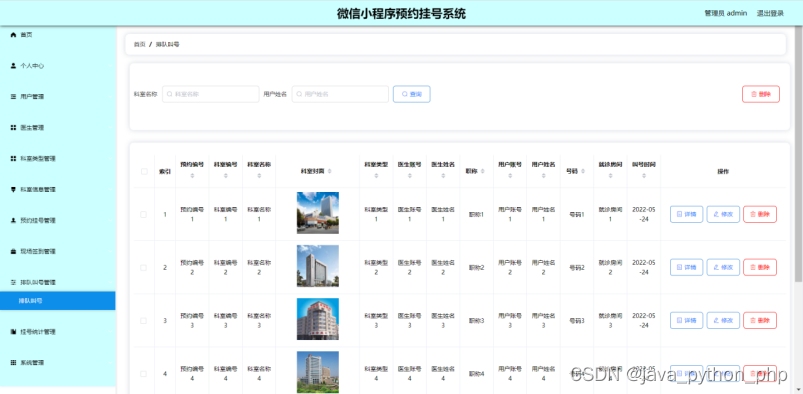Click the grid icon beside 科室类型管理

[x=14, y=158]
